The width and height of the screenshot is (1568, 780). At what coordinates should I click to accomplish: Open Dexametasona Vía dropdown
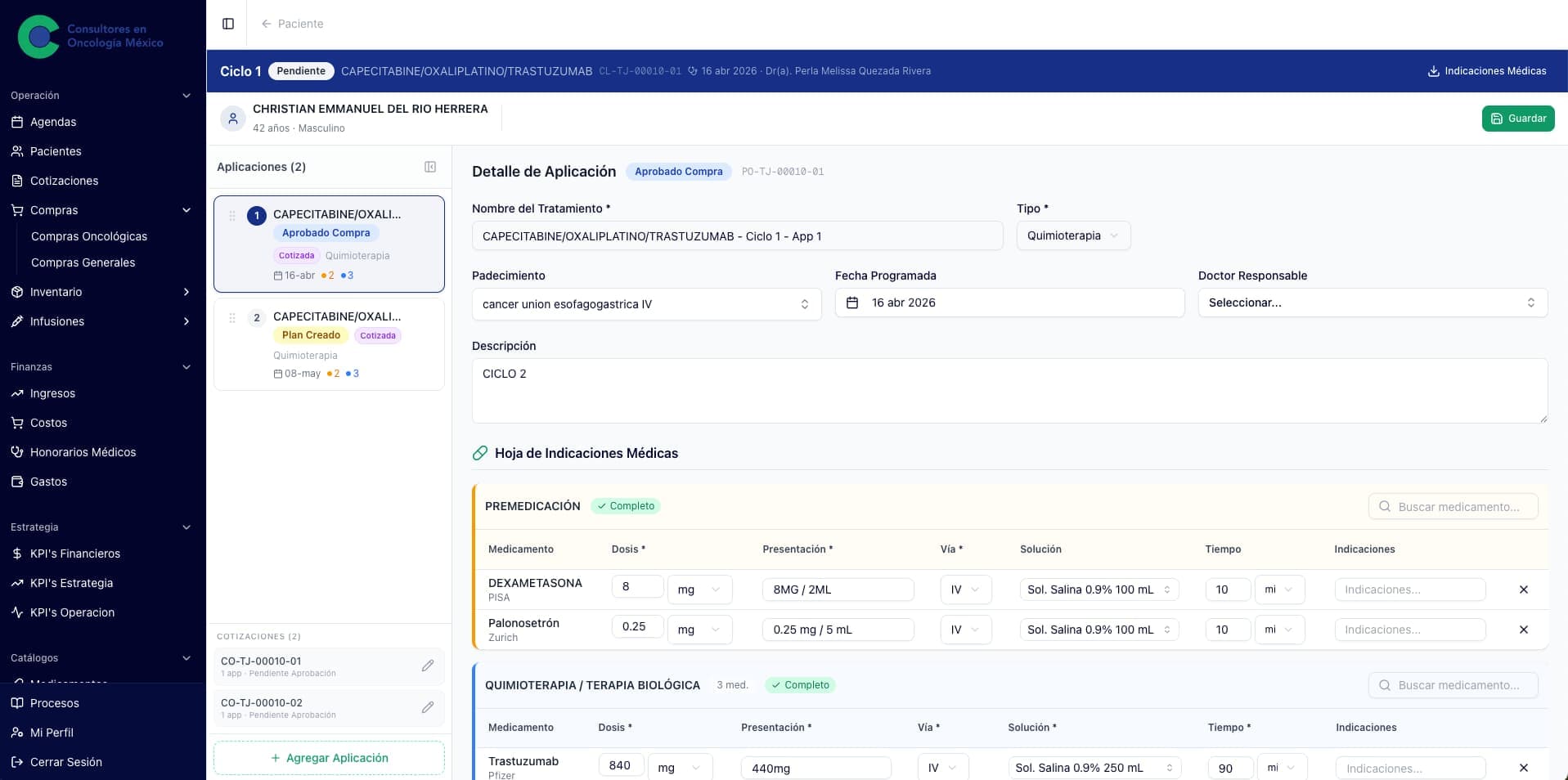coord(965,589)
